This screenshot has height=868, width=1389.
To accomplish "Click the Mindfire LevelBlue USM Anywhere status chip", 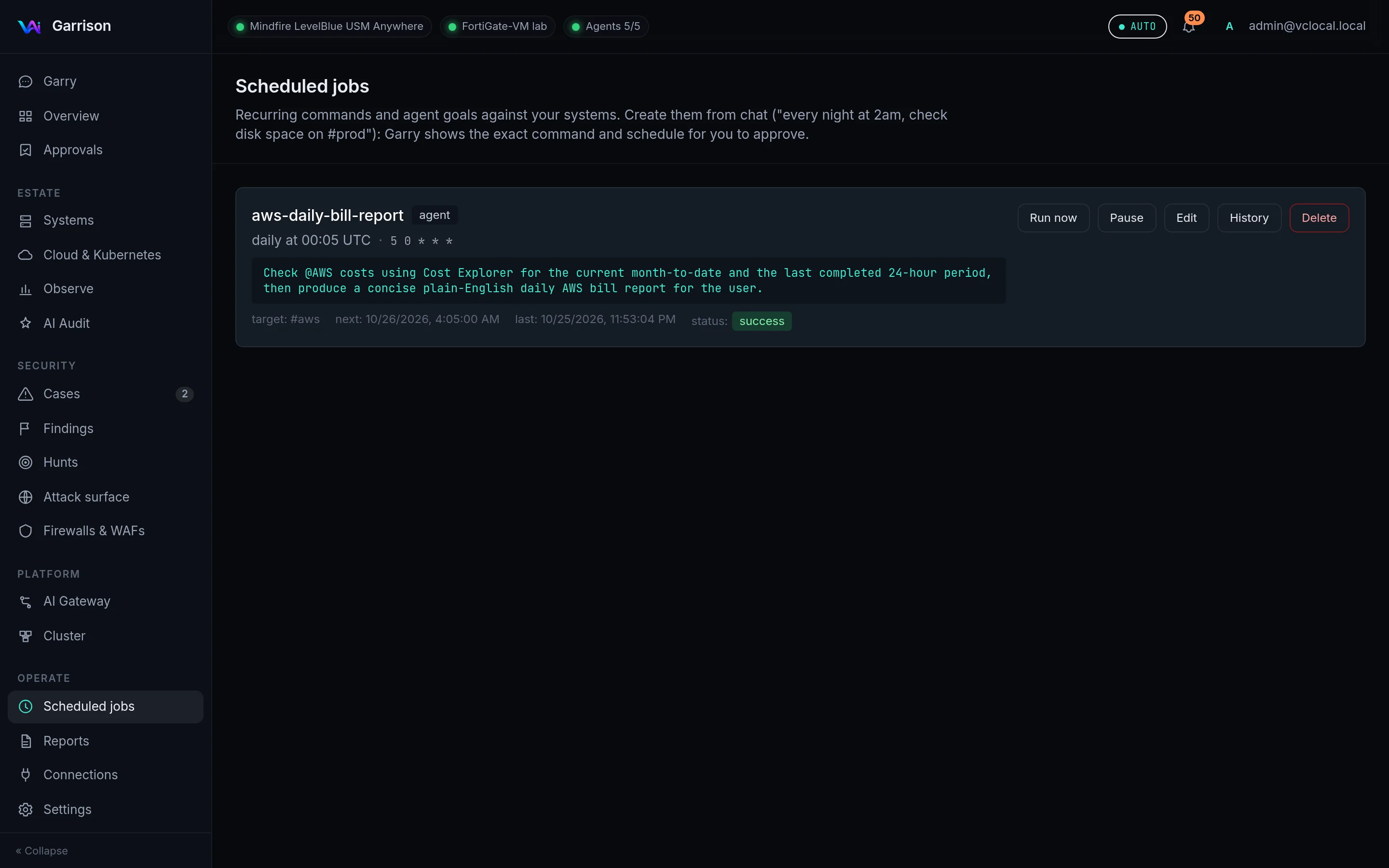I will [329, 27].
